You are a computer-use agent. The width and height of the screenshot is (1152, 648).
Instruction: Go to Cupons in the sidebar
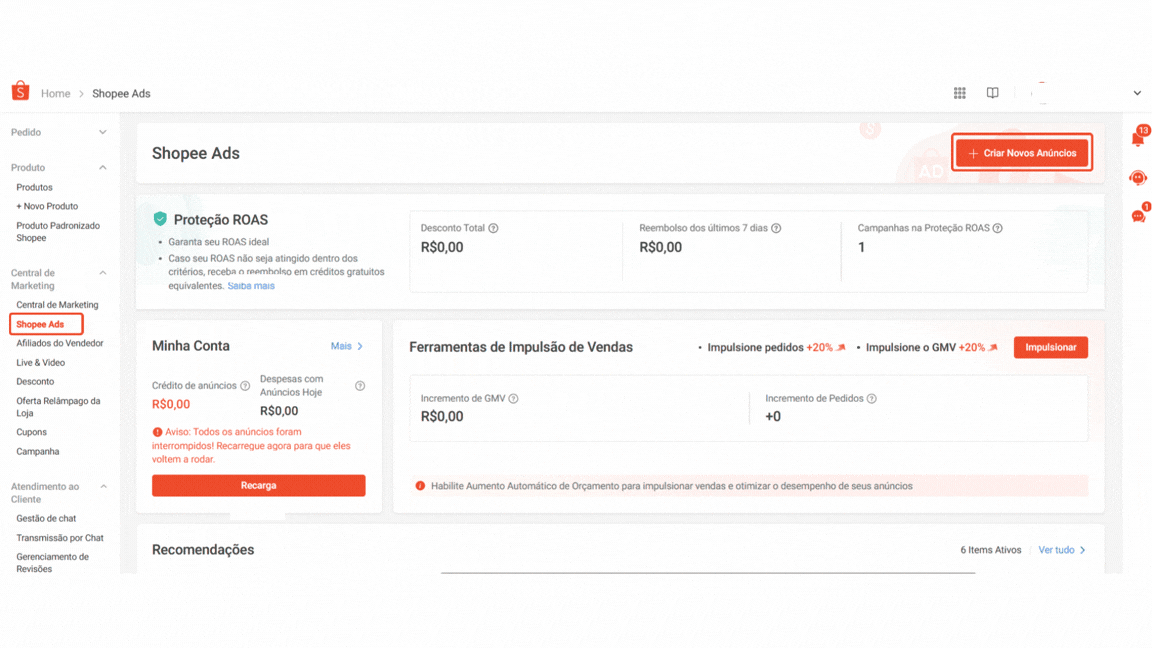pyautogui.click(x=31, y=432)
